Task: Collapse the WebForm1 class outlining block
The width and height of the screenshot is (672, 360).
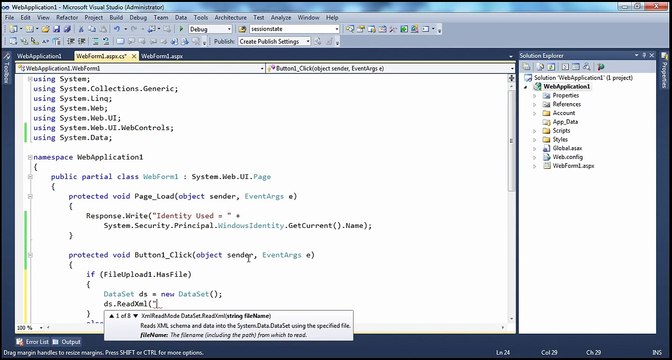Action: (30, 177)
